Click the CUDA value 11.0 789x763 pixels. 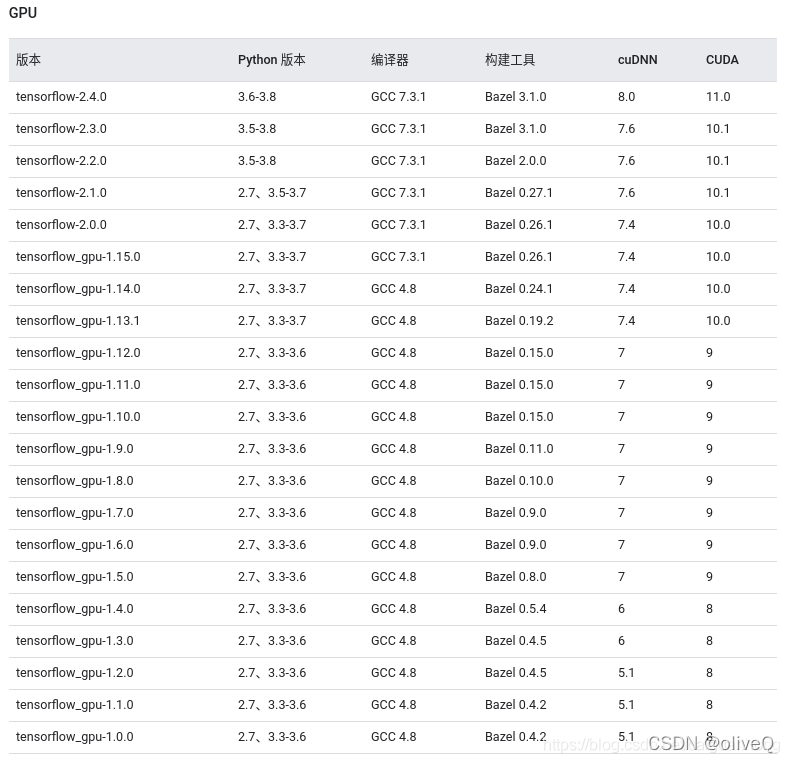(x=718, y=97)
